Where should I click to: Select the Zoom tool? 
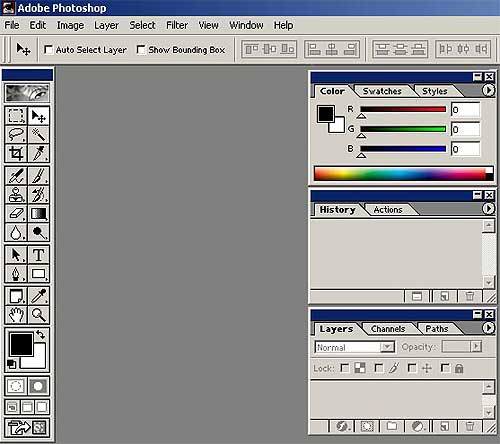pyautogui.click(x=38, y=315)
